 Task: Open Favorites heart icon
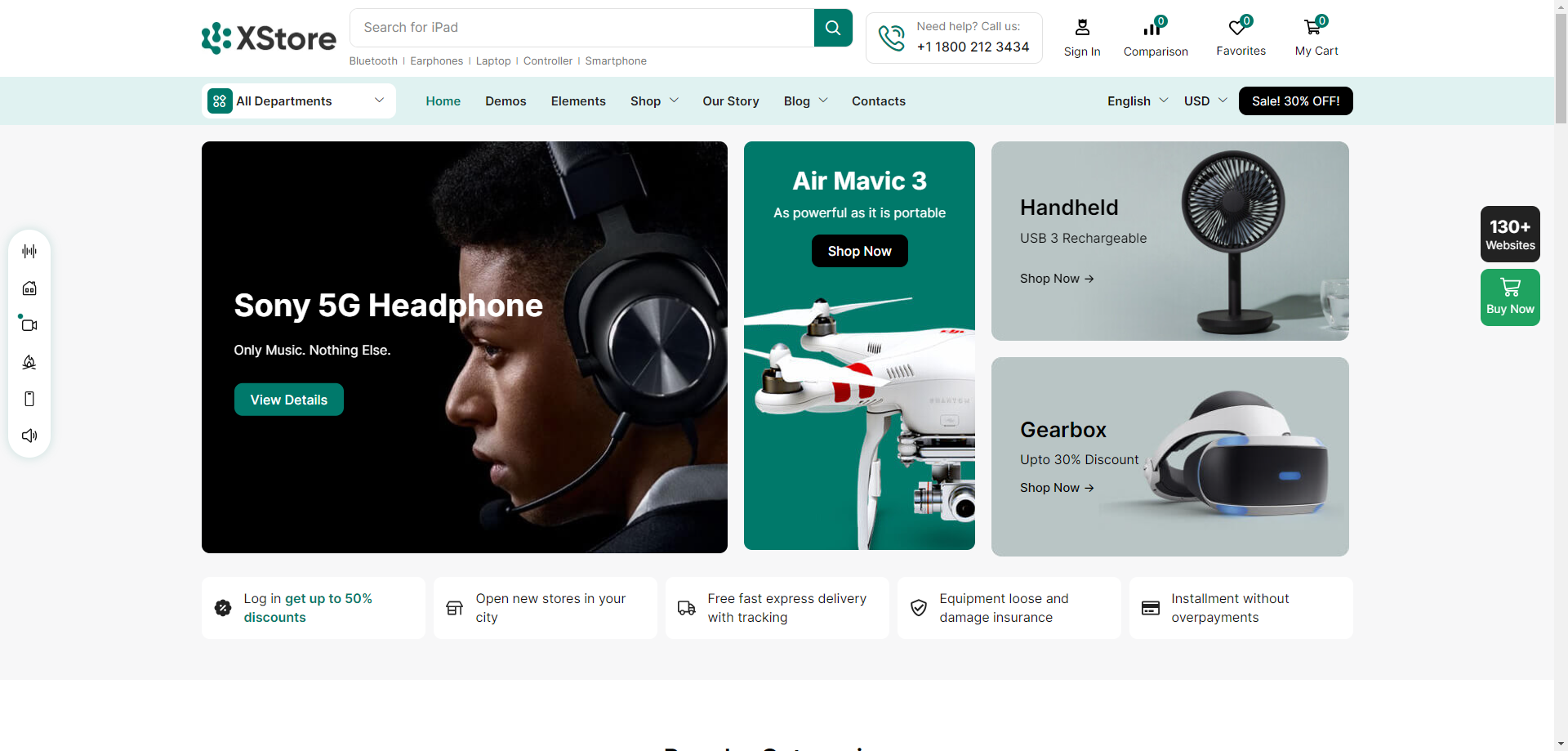pos(1238,28)
